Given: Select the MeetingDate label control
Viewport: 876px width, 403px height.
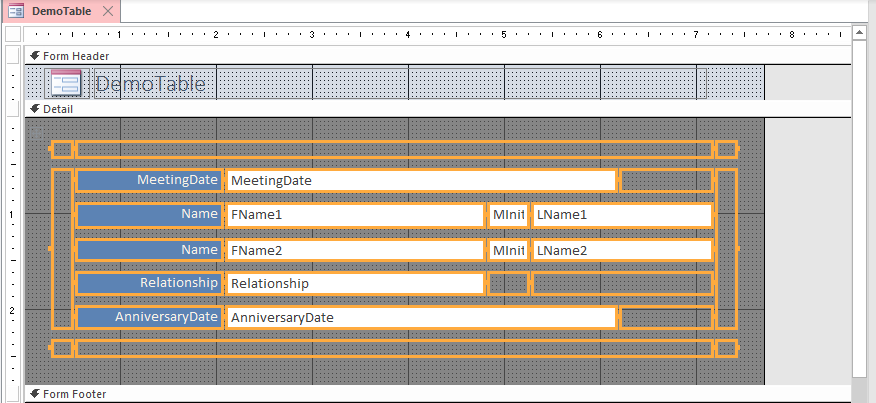Looking at the screenshot, I should (149, 180).
